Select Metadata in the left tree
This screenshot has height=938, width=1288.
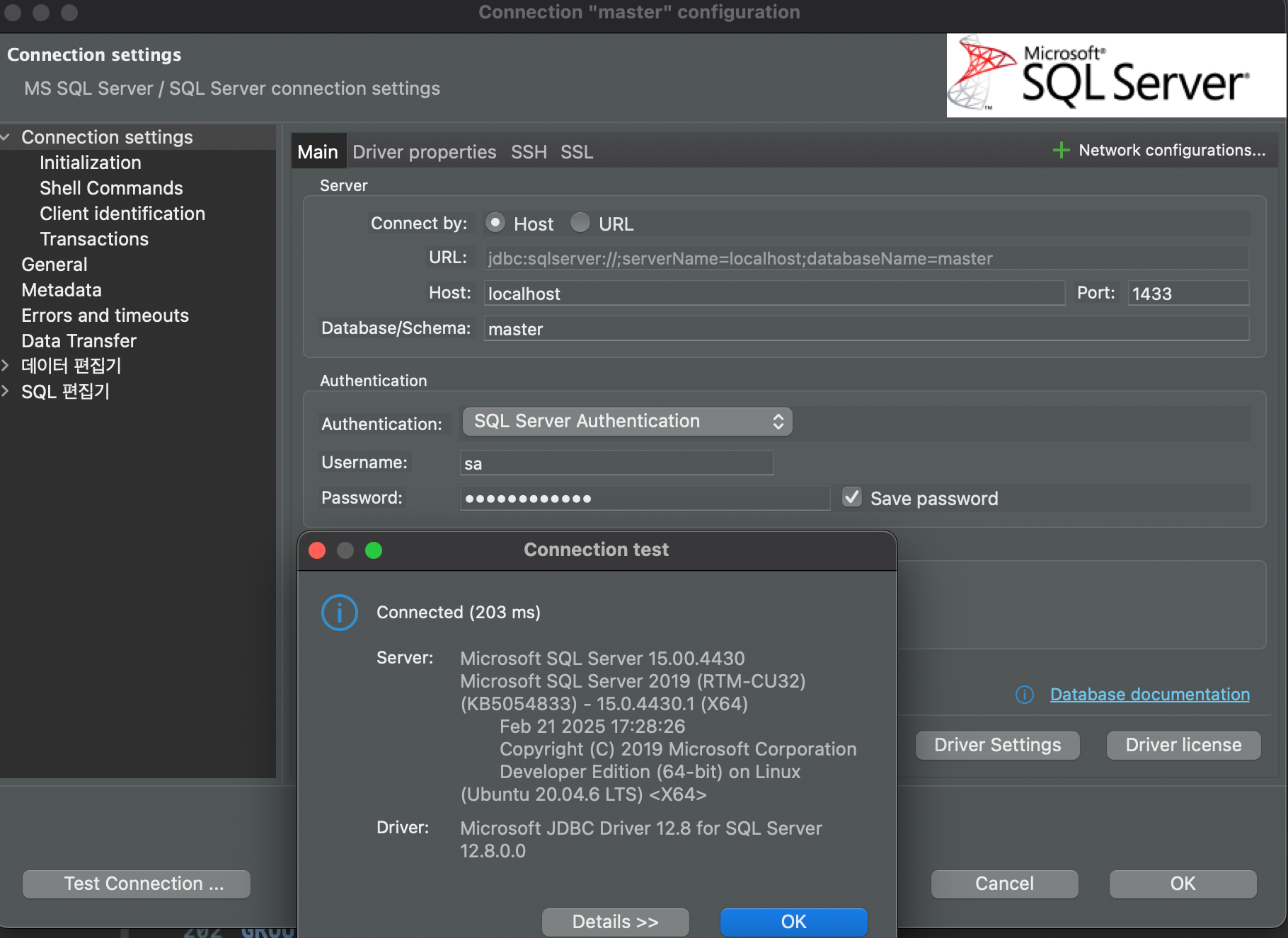pyautogui.click(x=62, y=290)
